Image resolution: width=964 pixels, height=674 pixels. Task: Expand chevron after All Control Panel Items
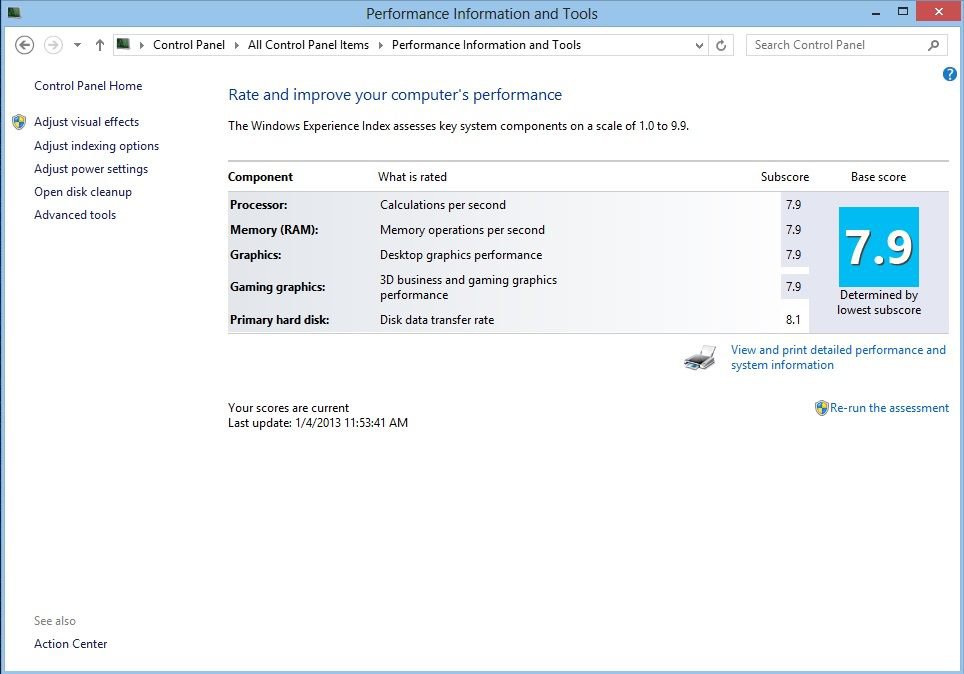(x=381, y=45)
